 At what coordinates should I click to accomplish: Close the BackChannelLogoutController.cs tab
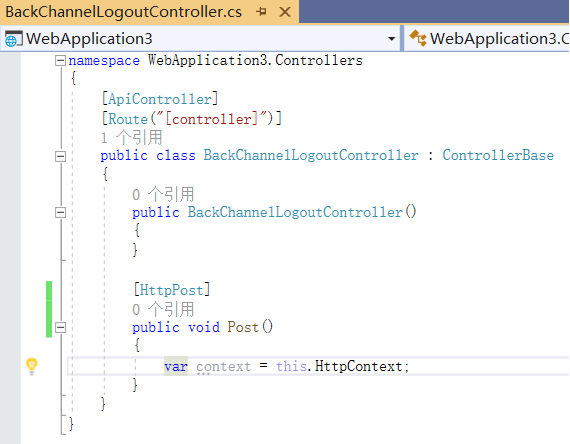pyautogui.click(x=285, y=12)
